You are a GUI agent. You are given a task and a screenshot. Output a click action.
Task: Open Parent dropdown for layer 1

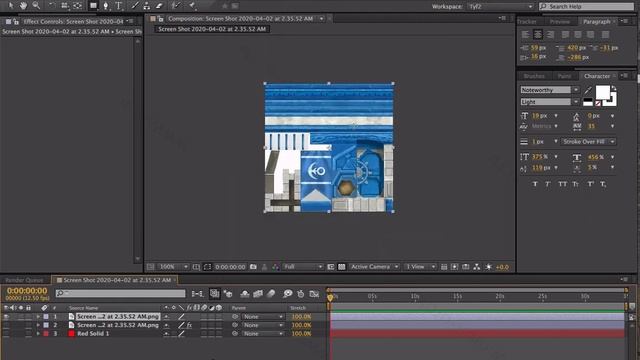coord(262,316)
